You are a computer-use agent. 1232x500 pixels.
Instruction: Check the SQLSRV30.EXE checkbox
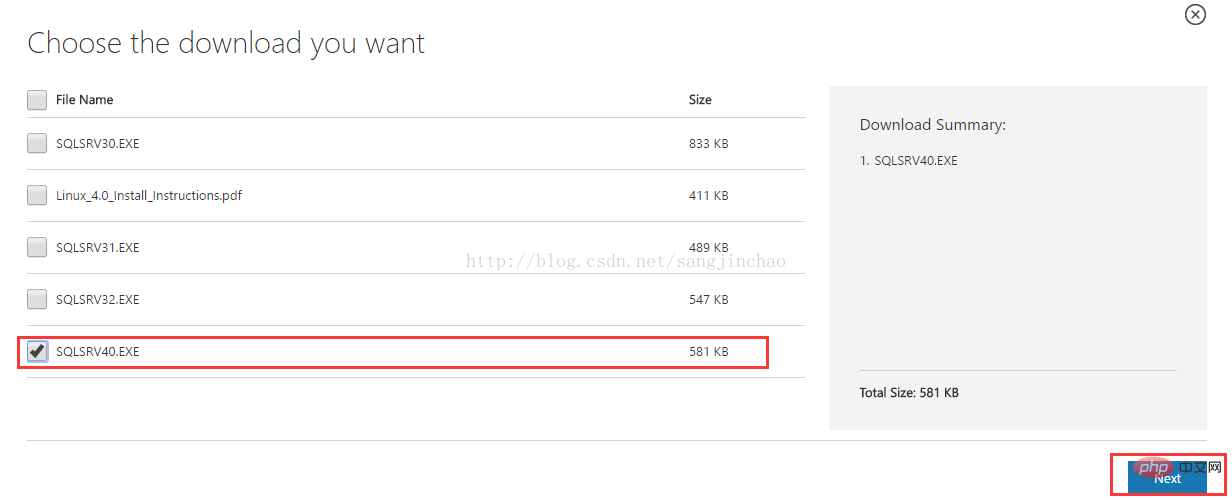pyautogui.click(x=37, y=143)
